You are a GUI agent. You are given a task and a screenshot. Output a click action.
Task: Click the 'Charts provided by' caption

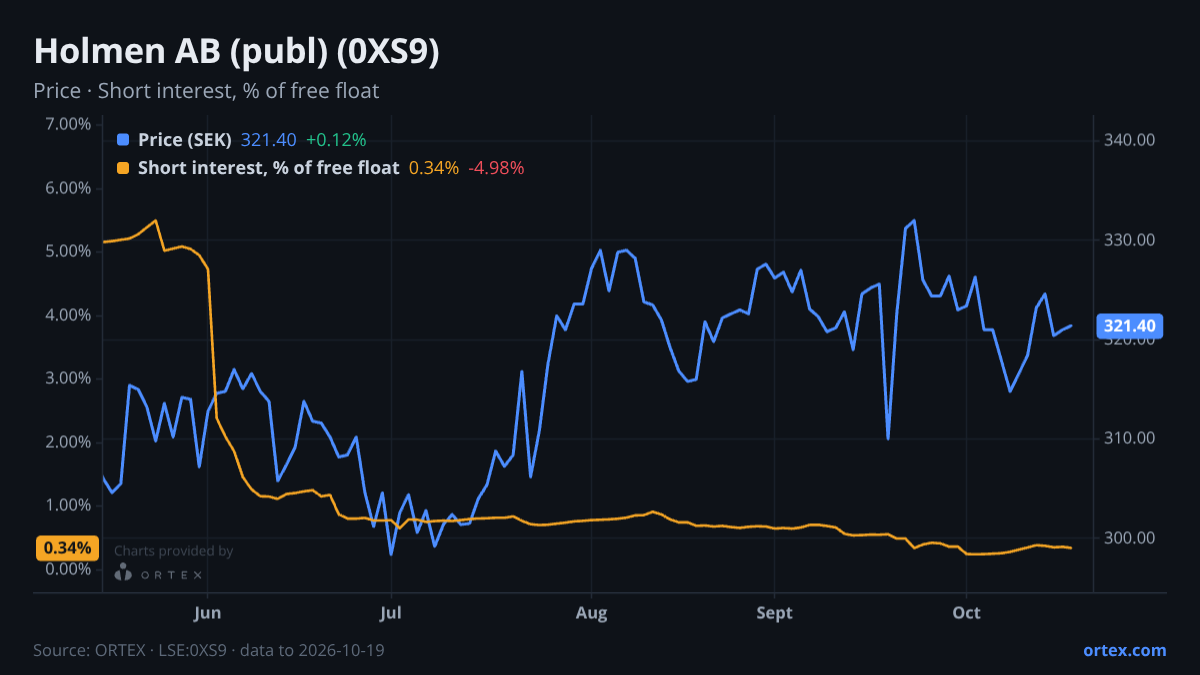click(x=174, y=550)
